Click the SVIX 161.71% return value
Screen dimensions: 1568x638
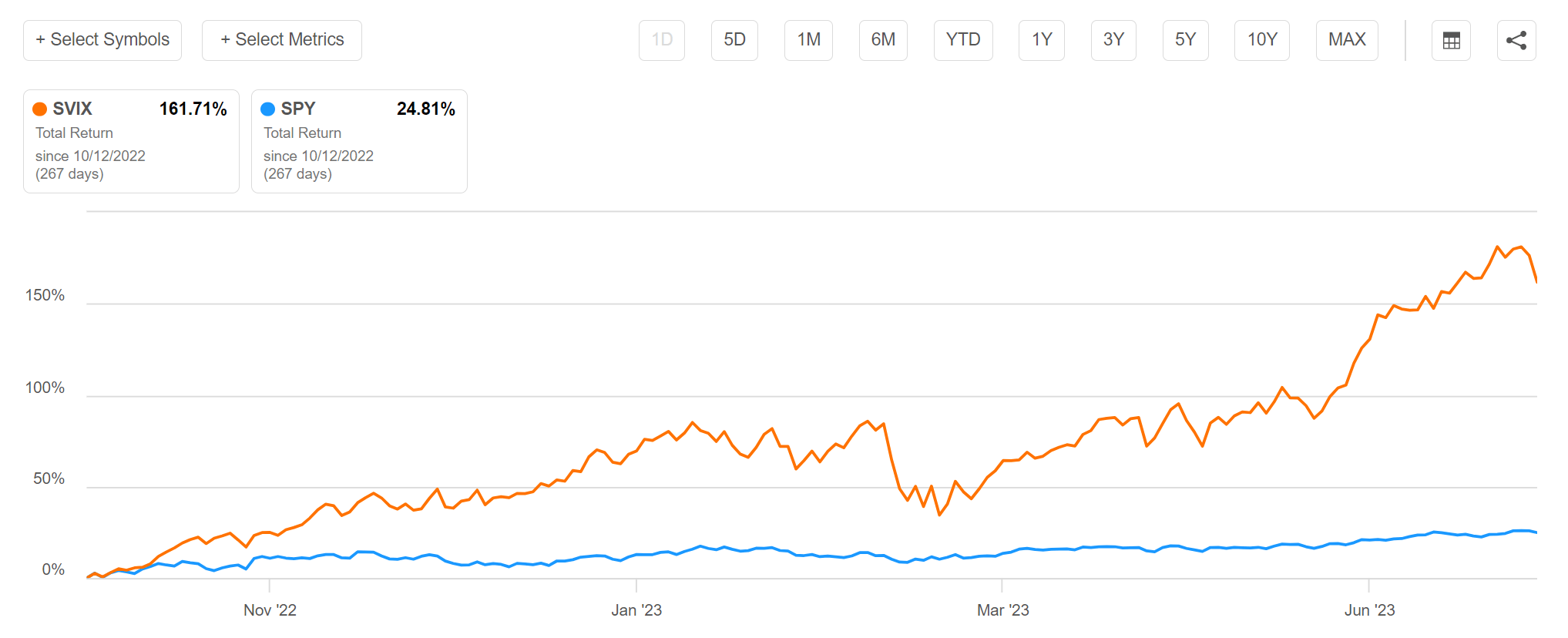click(193, 109)
